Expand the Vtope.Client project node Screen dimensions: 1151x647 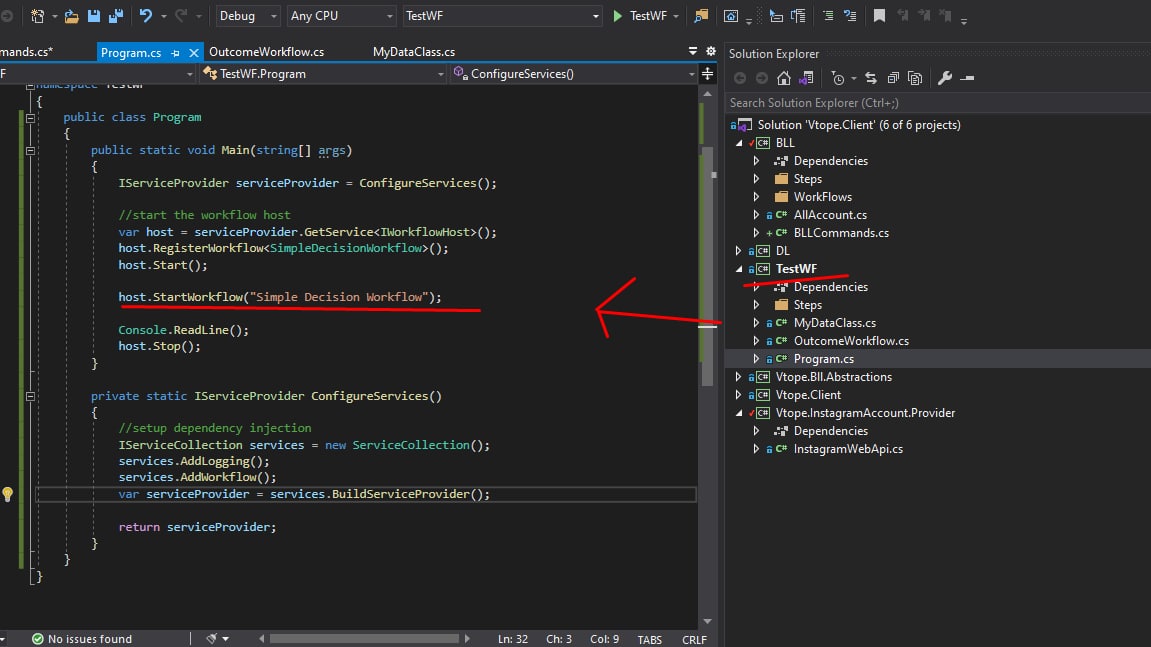[738, 395]
